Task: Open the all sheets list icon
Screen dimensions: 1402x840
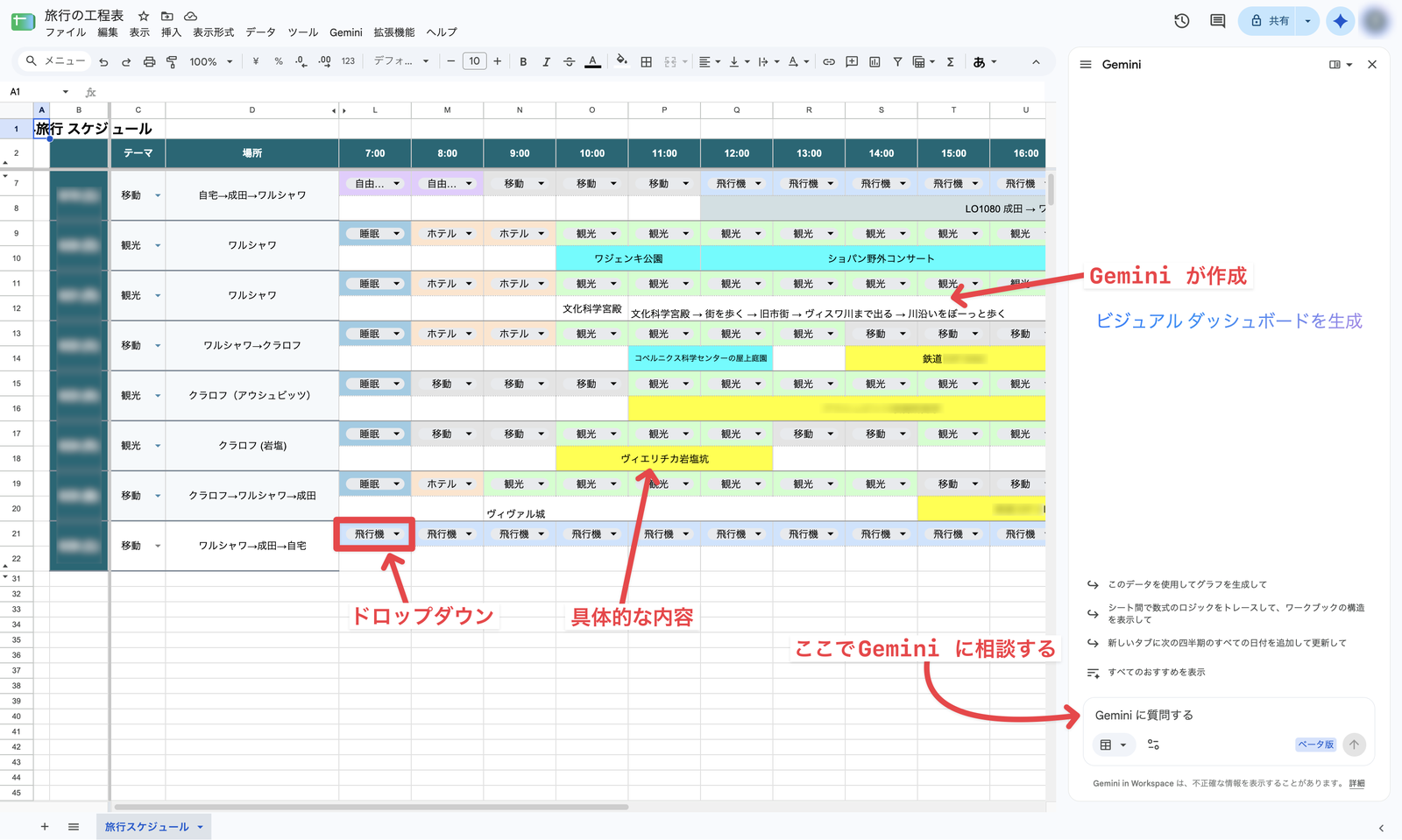Action: pyautogui.click(x=74, y=826)
